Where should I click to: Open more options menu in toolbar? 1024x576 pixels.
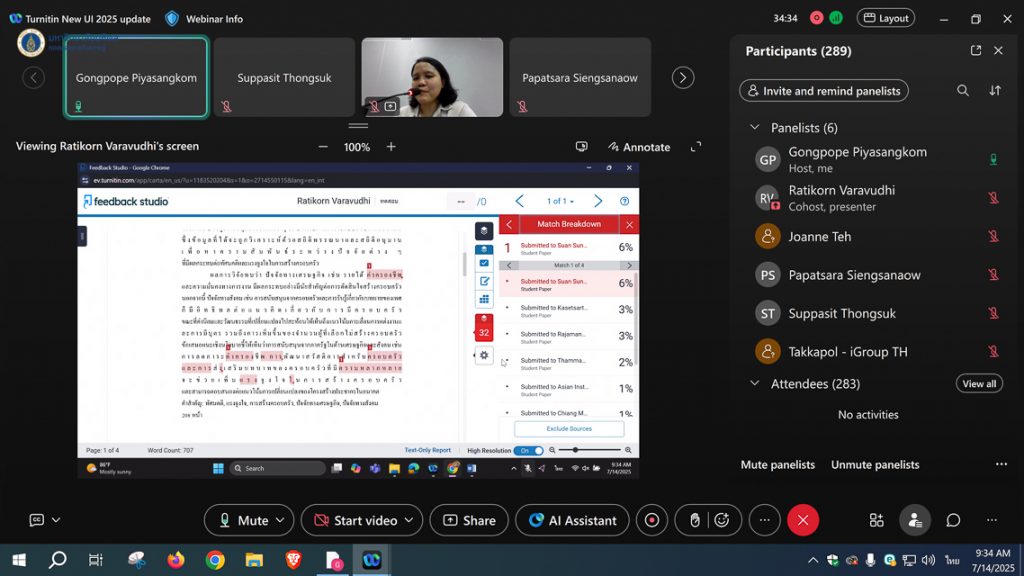pyautogui.click(x=764, y=520)
